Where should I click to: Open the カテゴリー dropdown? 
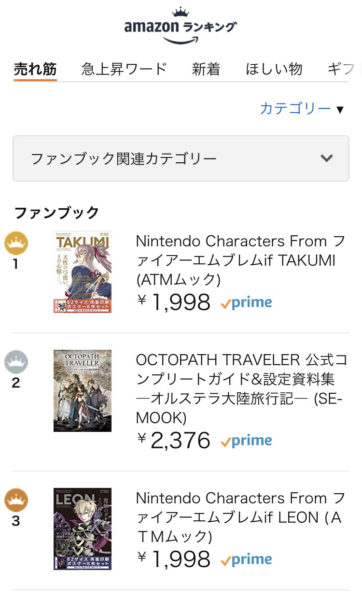(x=302, y=109)
